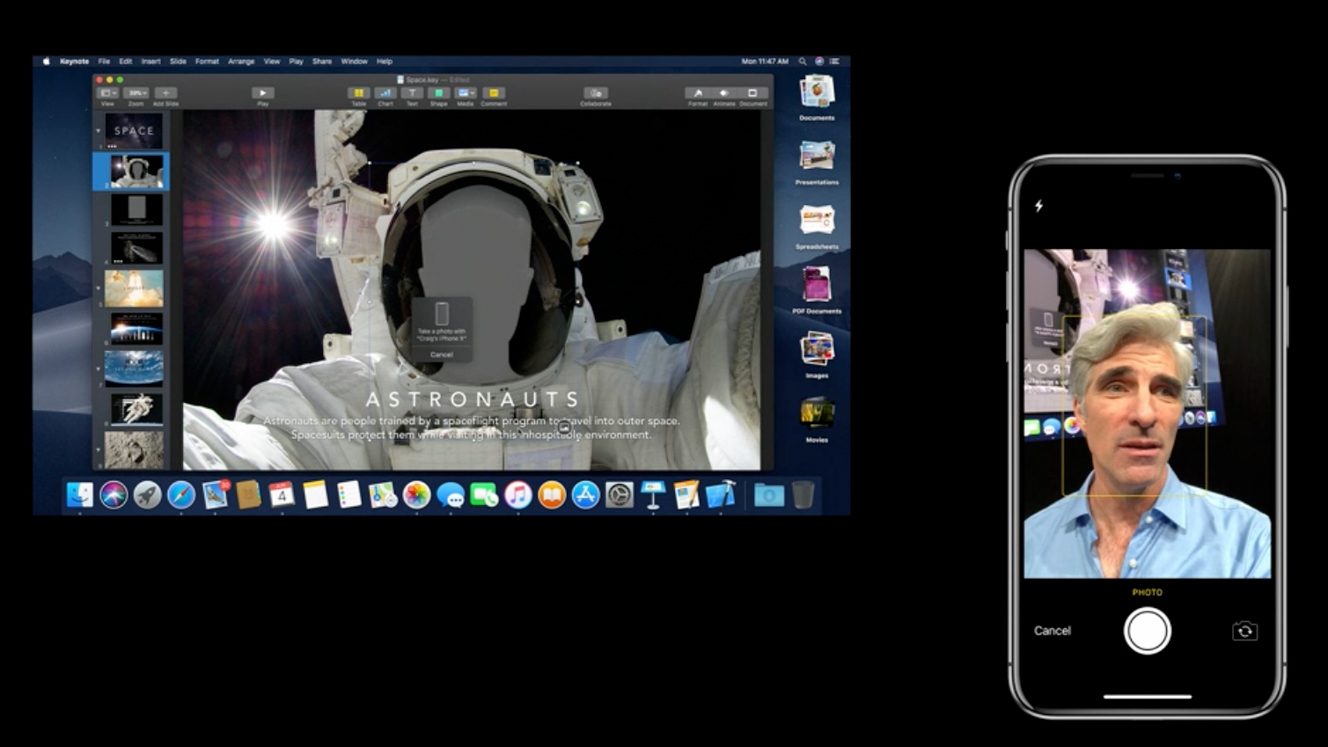Select the Earth from space slide thumbnail
1328x747 pixels.
pyautogui.click(x=134, y=367)
